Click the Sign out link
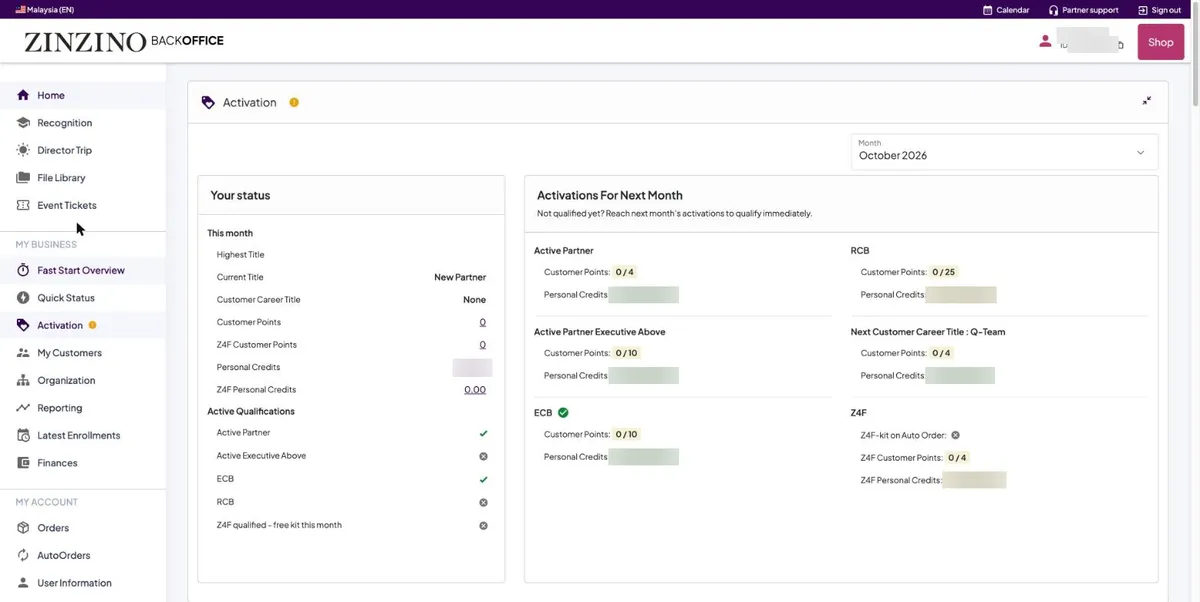Image resolution: width=1200 pixels, height=602 pixels. point(1159,10)
